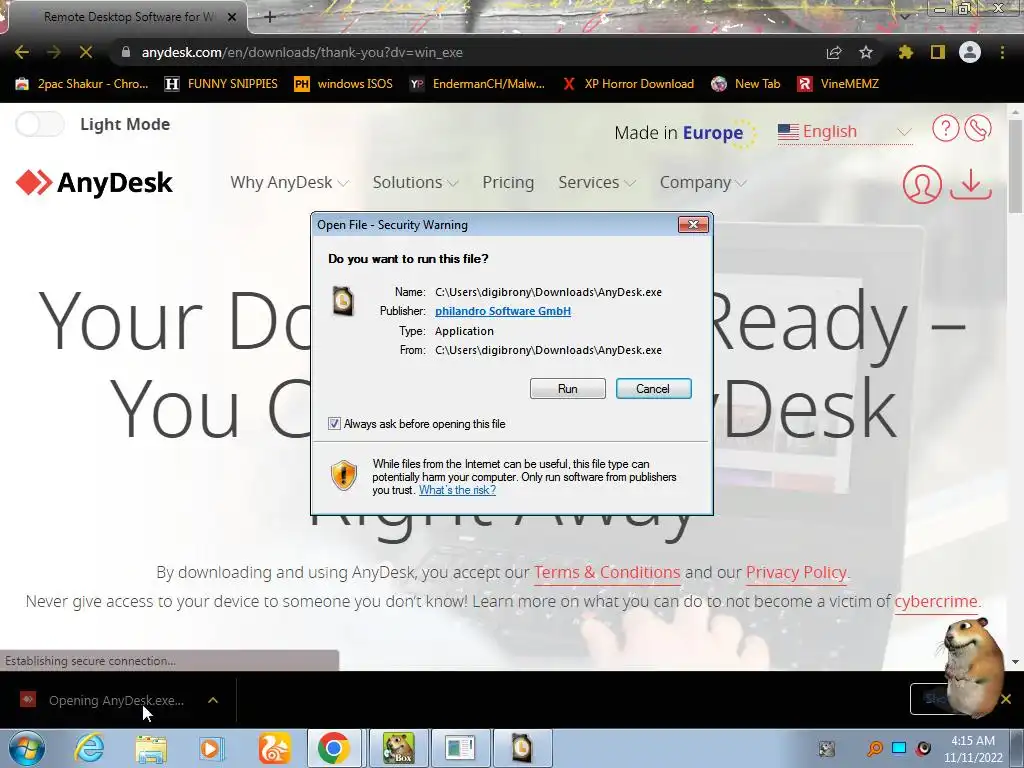Open Chrome tab search chevron
The width and height of the screenshot is (1024, 768).
[905, 16]
